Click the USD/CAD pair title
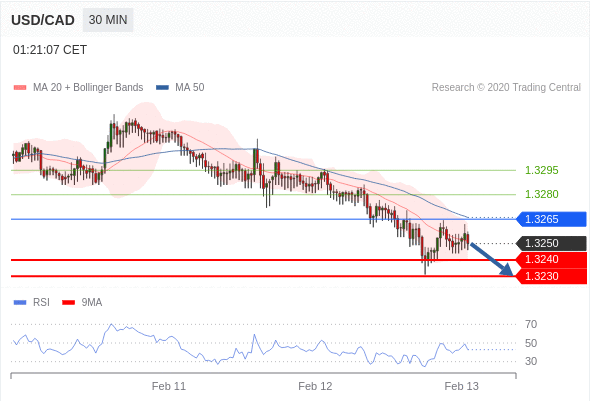 (43, 20)
